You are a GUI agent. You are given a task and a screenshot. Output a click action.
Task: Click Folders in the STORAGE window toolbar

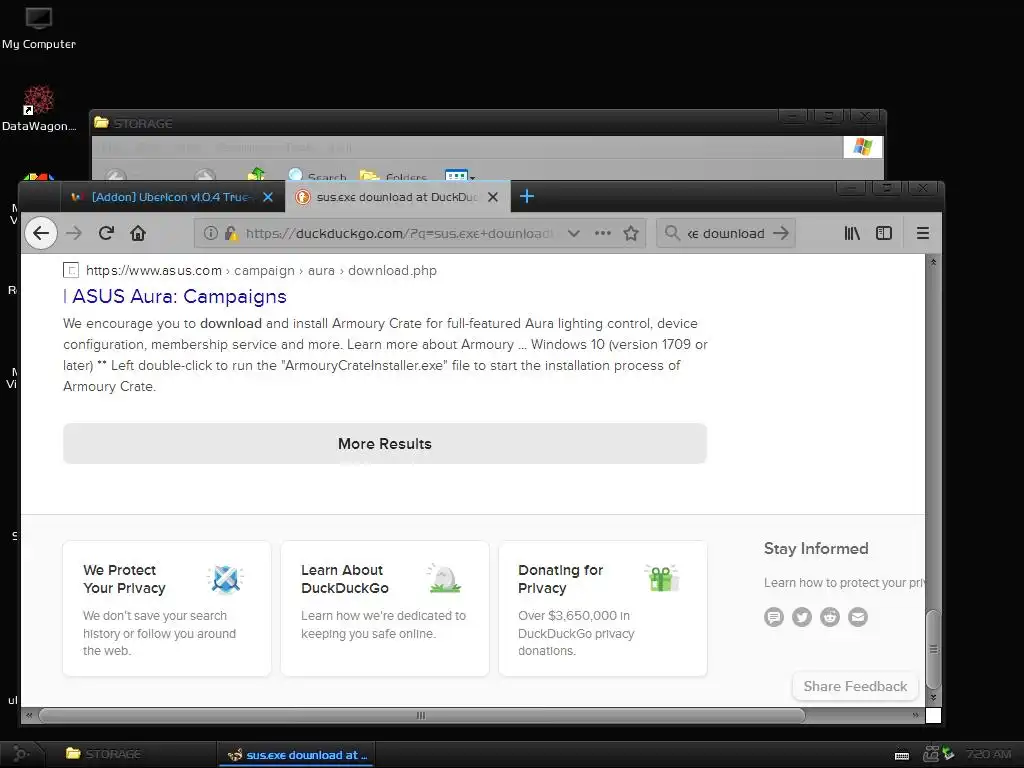(393, 176)
